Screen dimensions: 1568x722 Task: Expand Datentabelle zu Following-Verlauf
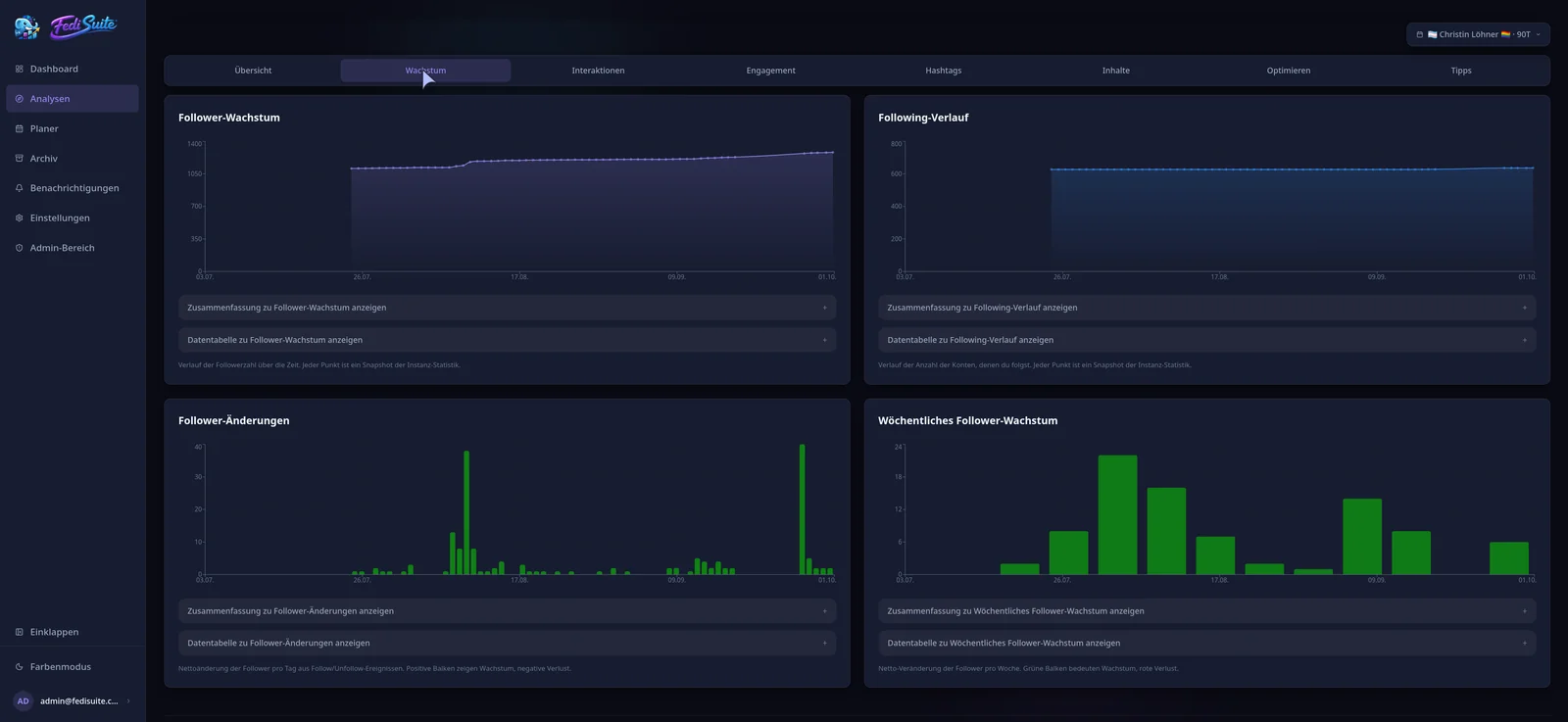(x=1206, y=340)
